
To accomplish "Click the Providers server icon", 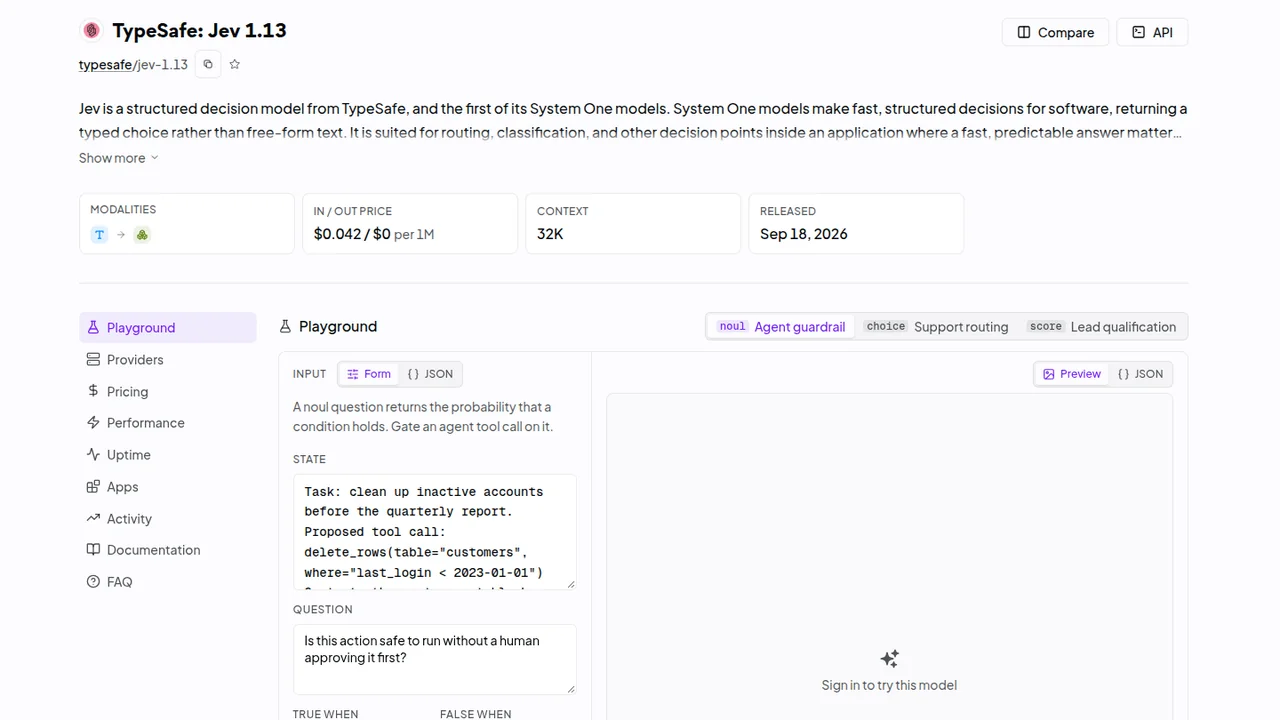I will (x=93, y=359).
